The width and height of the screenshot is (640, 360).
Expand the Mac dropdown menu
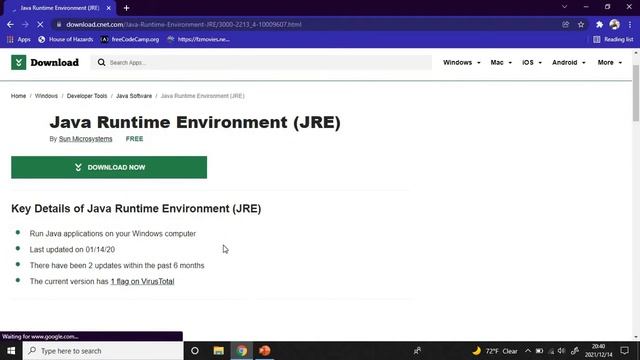pyautogui.click(x=501, y=62)
